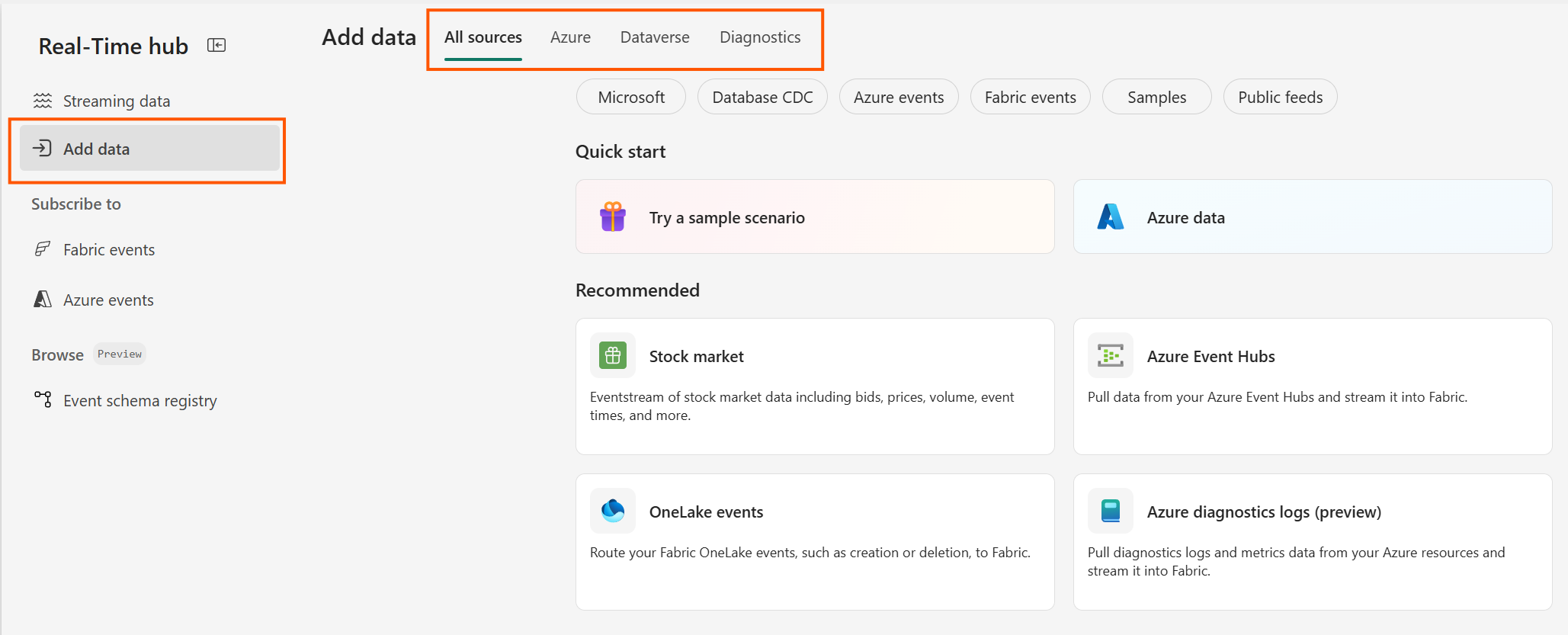Click the OneLake events icon
The image size is (1568, 635).
coord(613,511)
